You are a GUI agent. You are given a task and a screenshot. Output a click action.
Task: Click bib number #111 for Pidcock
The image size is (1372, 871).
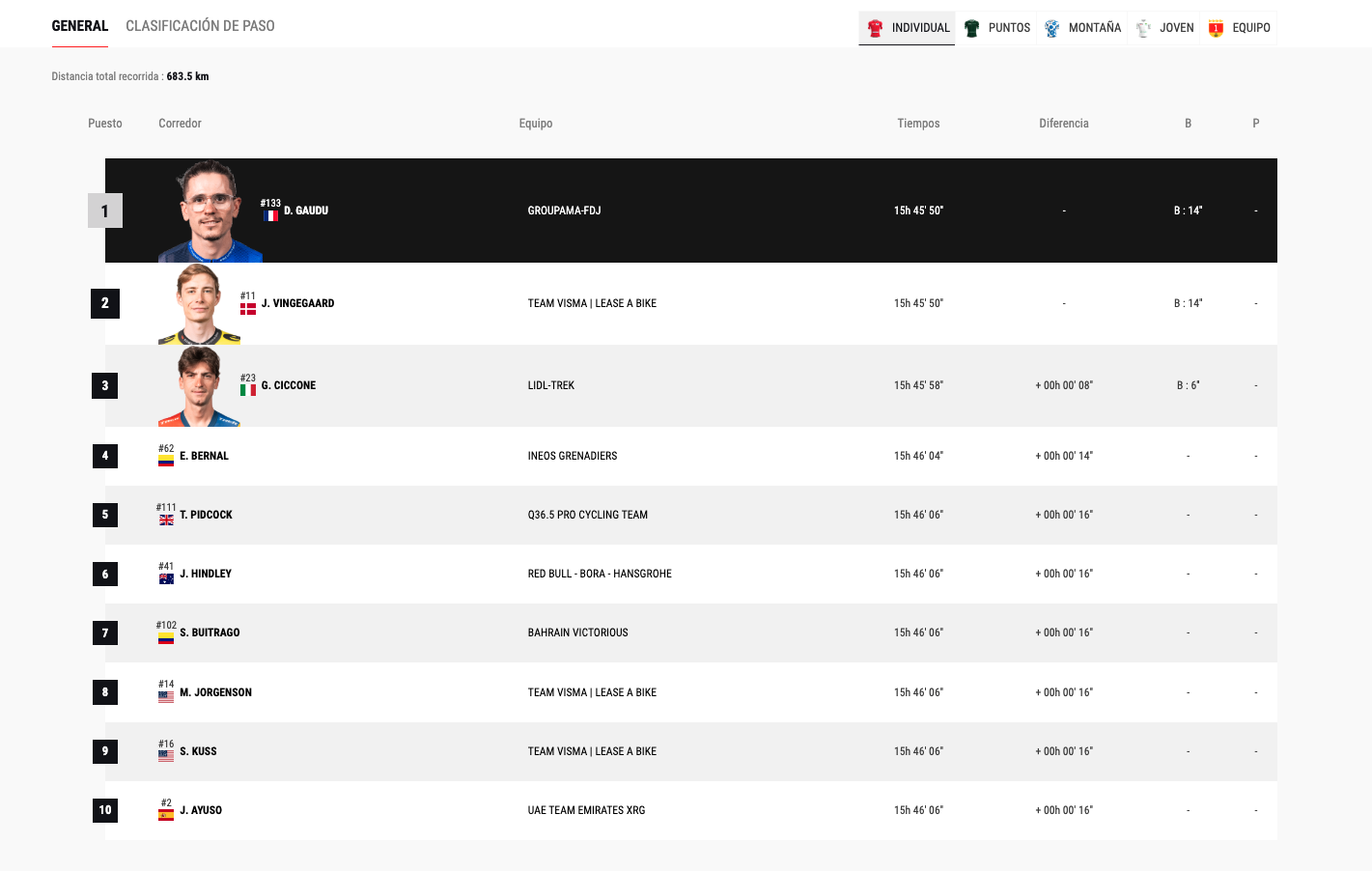(166, 507)
